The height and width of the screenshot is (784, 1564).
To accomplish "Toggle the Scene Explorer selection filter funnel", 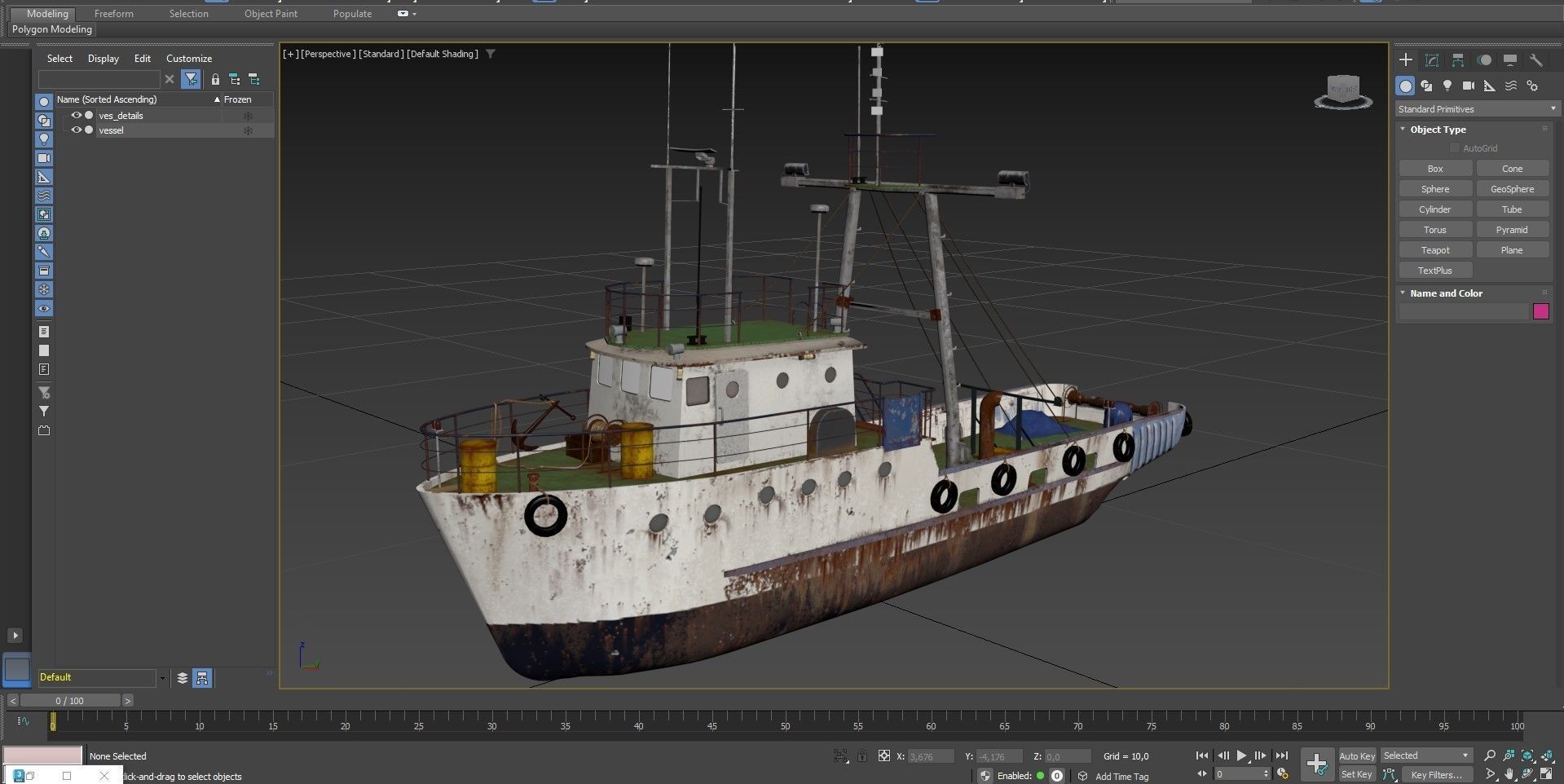I will point(191,79).
